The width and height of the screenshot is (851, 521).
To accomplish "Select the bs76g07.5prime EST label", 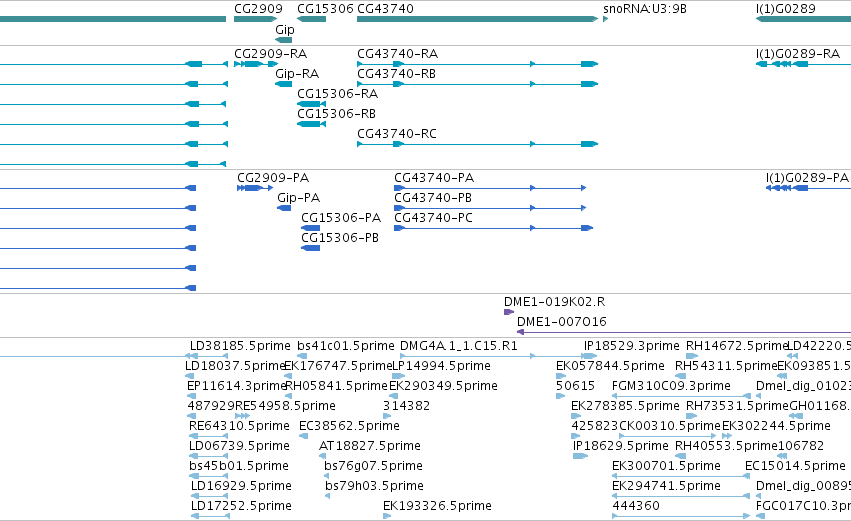I will [373, 467].
